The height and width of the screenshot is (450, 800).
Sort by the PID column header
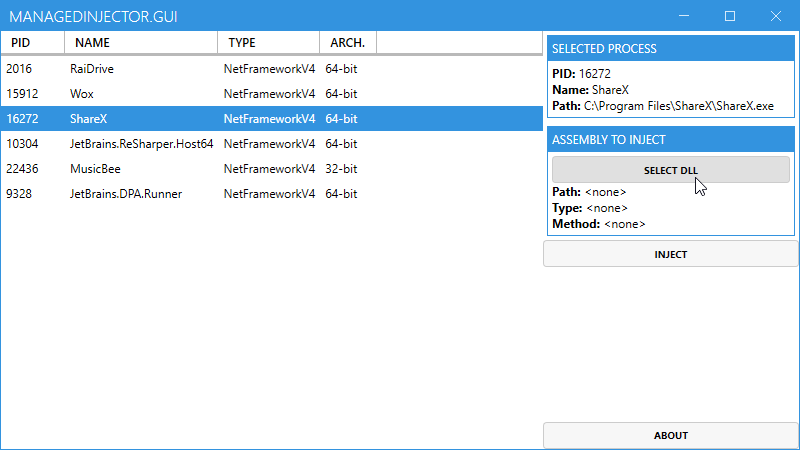tap(32, 42)
